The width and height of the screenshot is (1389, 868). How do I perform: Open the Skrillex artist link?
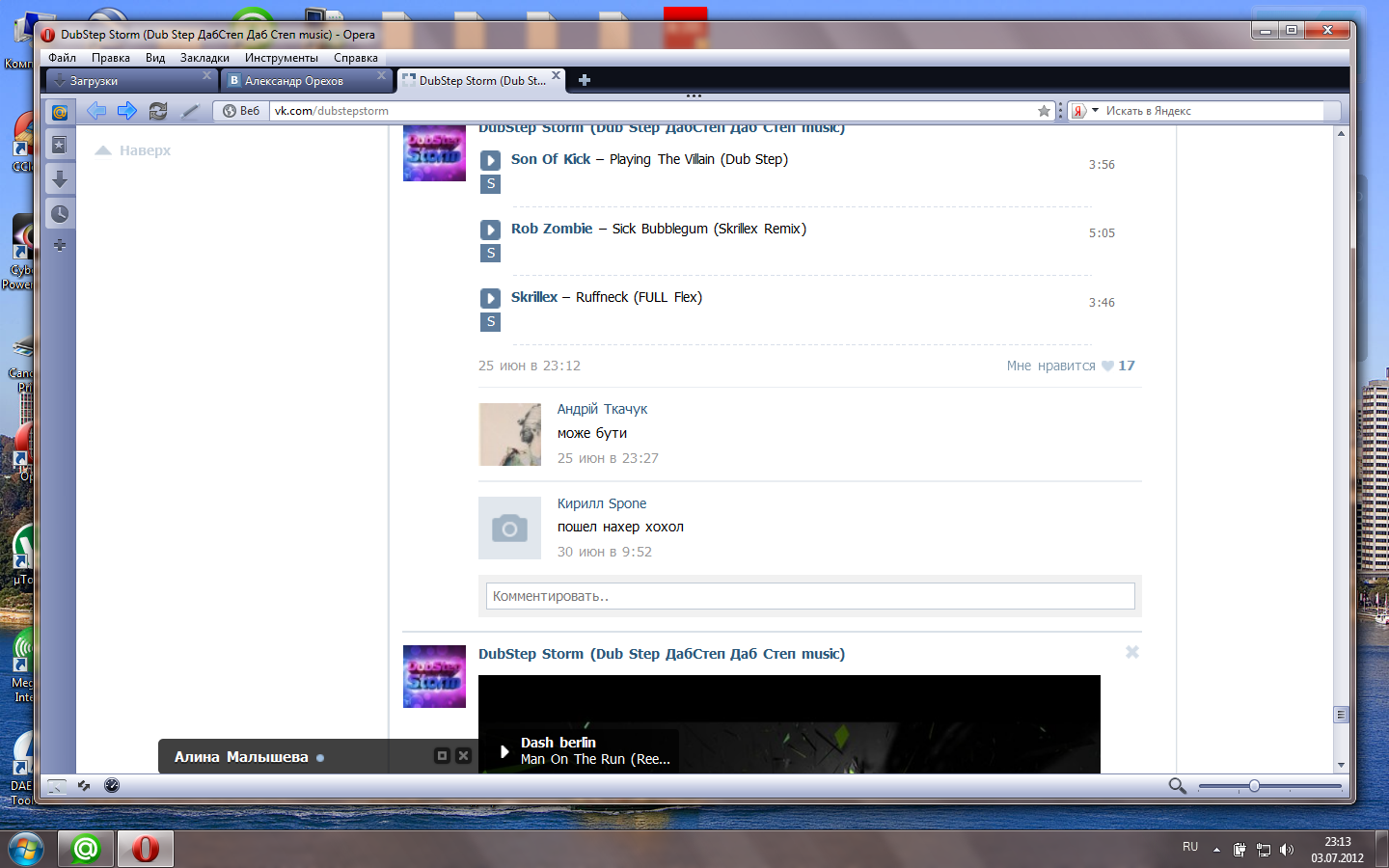click(534, 297)
